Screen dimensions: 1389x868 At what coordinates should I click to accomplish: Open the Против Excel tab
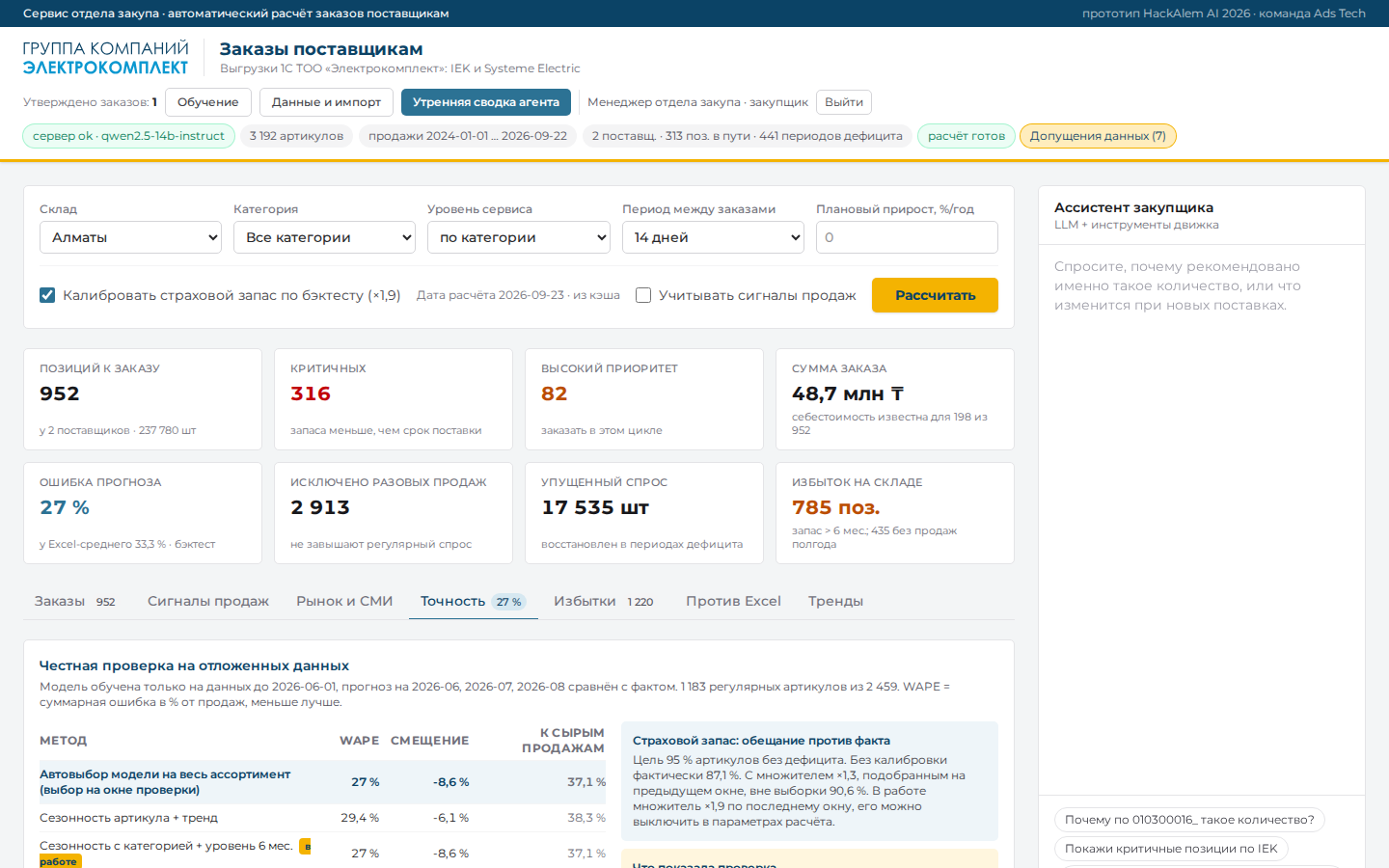733,601
